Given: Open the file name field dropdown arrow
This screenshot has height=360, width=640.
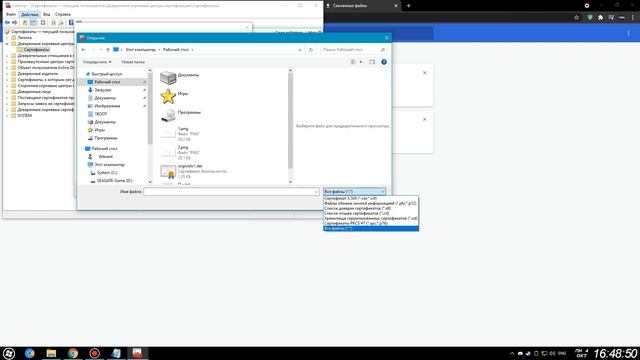Looking at the screenshot, I should [316, 191].
